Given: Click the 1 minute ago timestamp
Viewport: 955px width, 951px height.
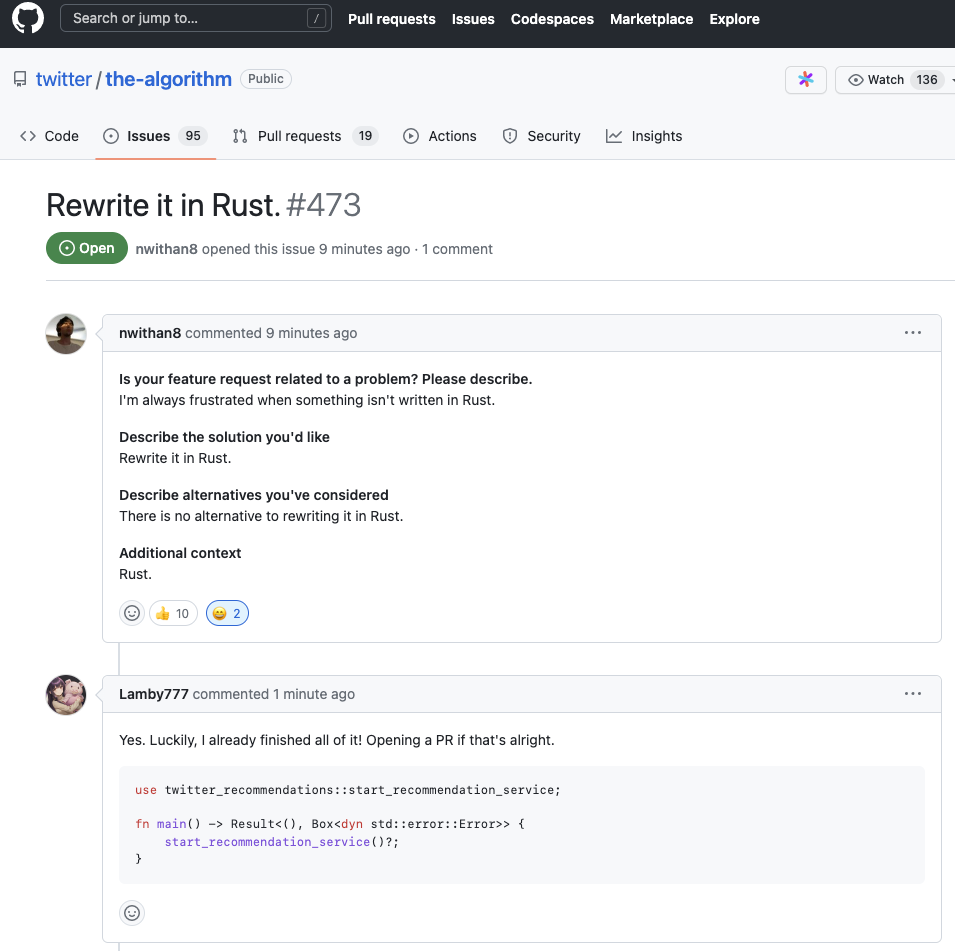Looking at the screenshot, I should tap(314, 694).
